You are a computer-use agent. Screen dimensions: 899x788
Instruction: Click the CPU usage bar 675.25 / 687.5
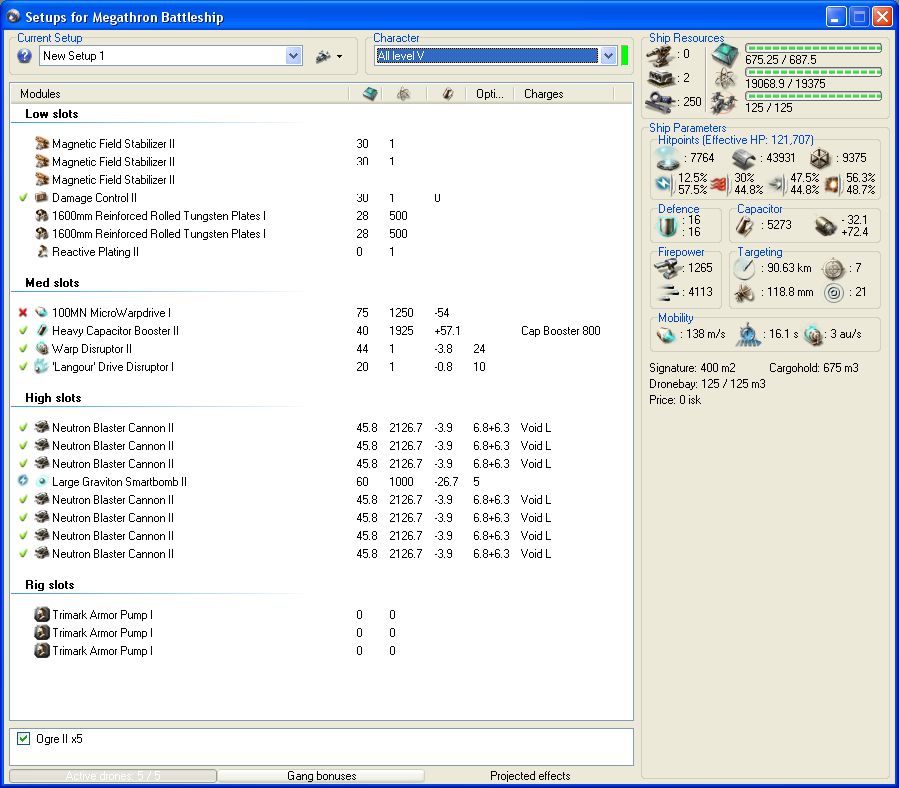813,48
